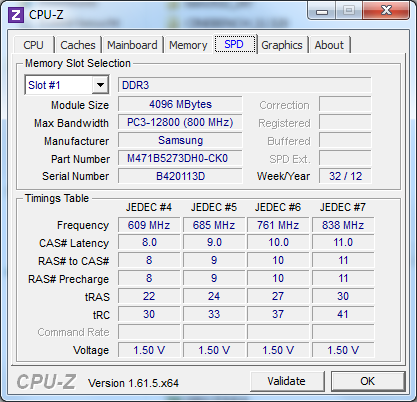Click CAS# Latency value 10.0
417x402 pixels.
pyautogui.click(x=278, y=242)
